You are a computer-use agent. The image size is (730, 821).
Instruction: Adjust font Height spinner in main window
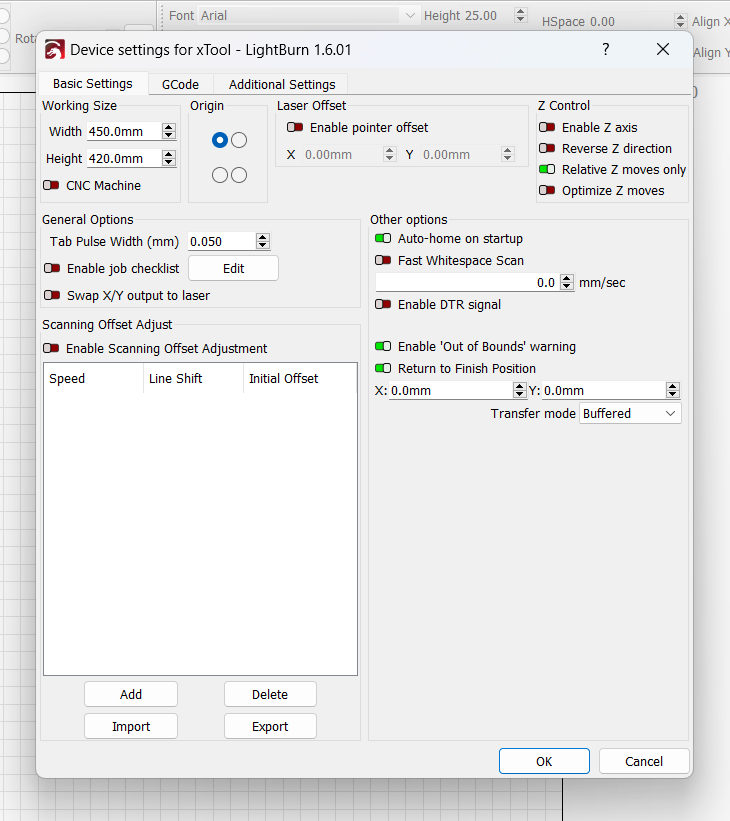(521, 15)
